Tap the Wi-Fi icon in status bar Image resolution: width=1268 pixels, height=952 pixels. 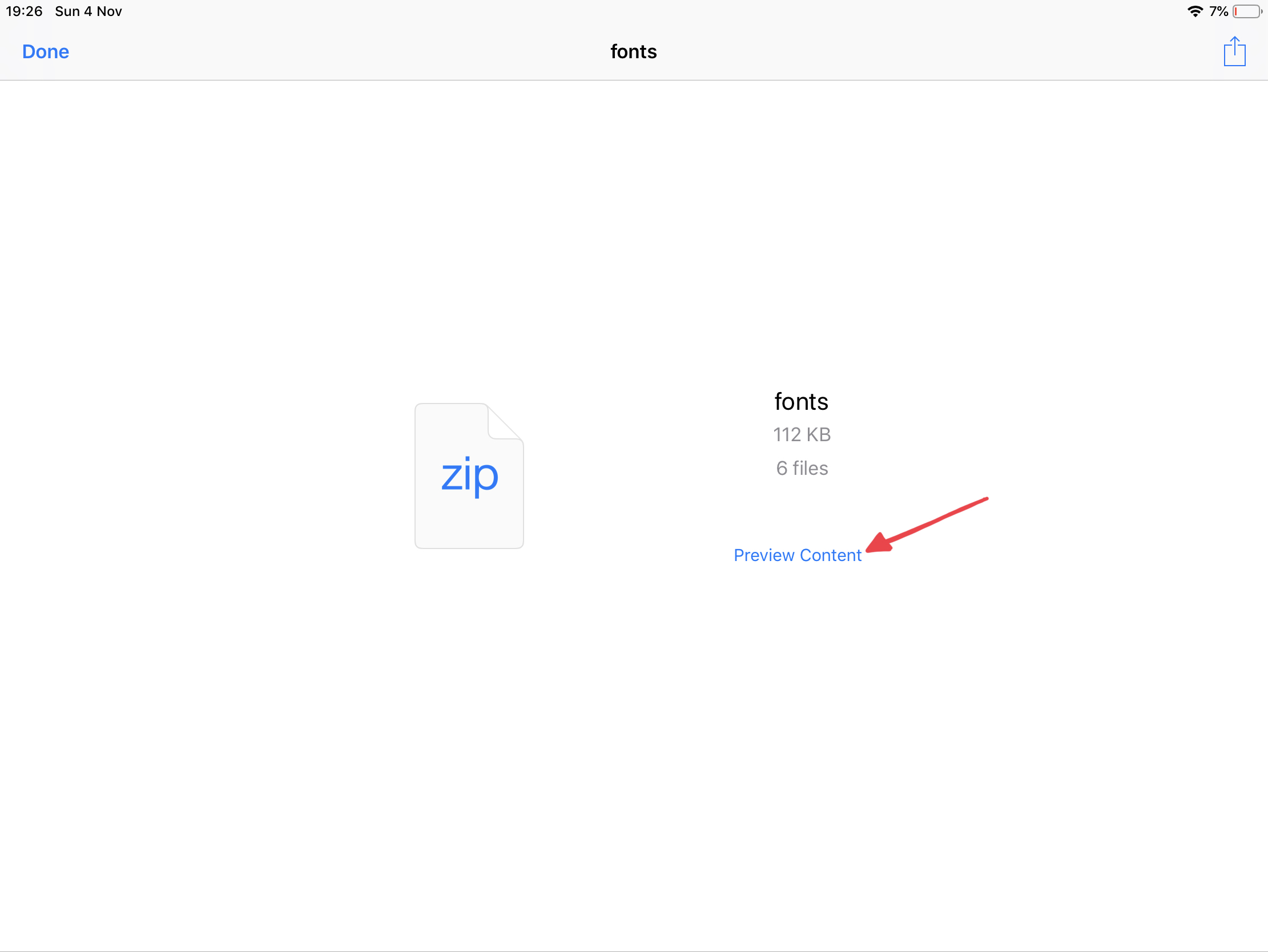coord(1194,11)
